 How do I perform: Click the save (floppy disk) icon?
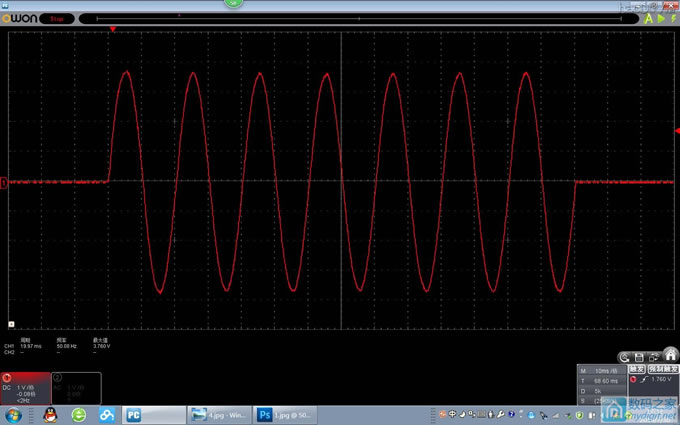point(640,357)
